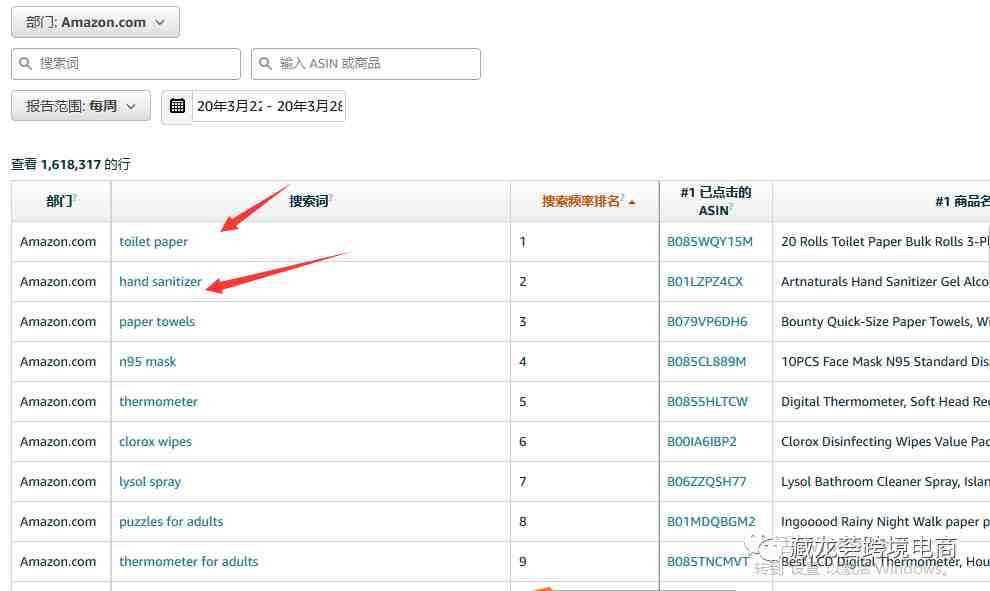
Task: Open the paper towels search term link
Action: (157, 322)
